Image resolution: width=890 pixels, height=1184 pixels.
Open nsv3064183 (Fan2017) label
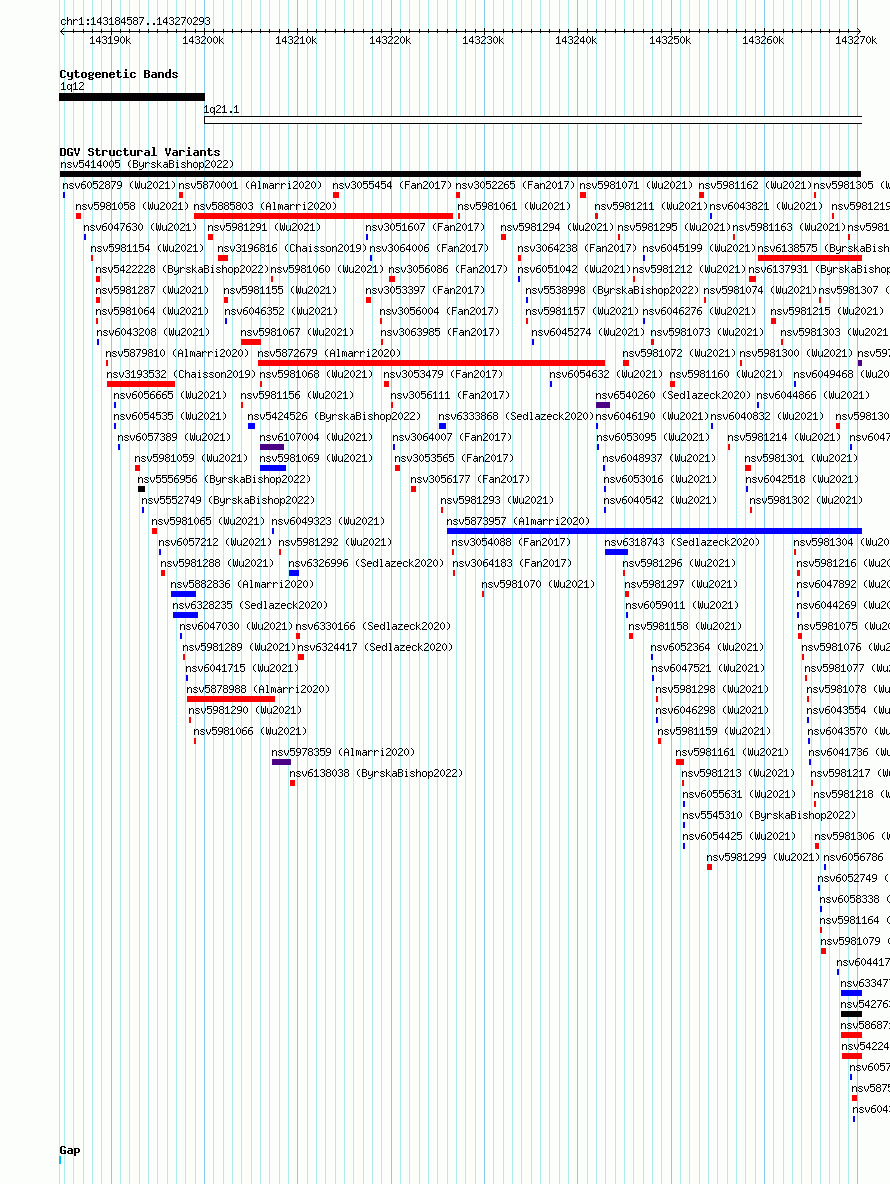coord(513,563)
